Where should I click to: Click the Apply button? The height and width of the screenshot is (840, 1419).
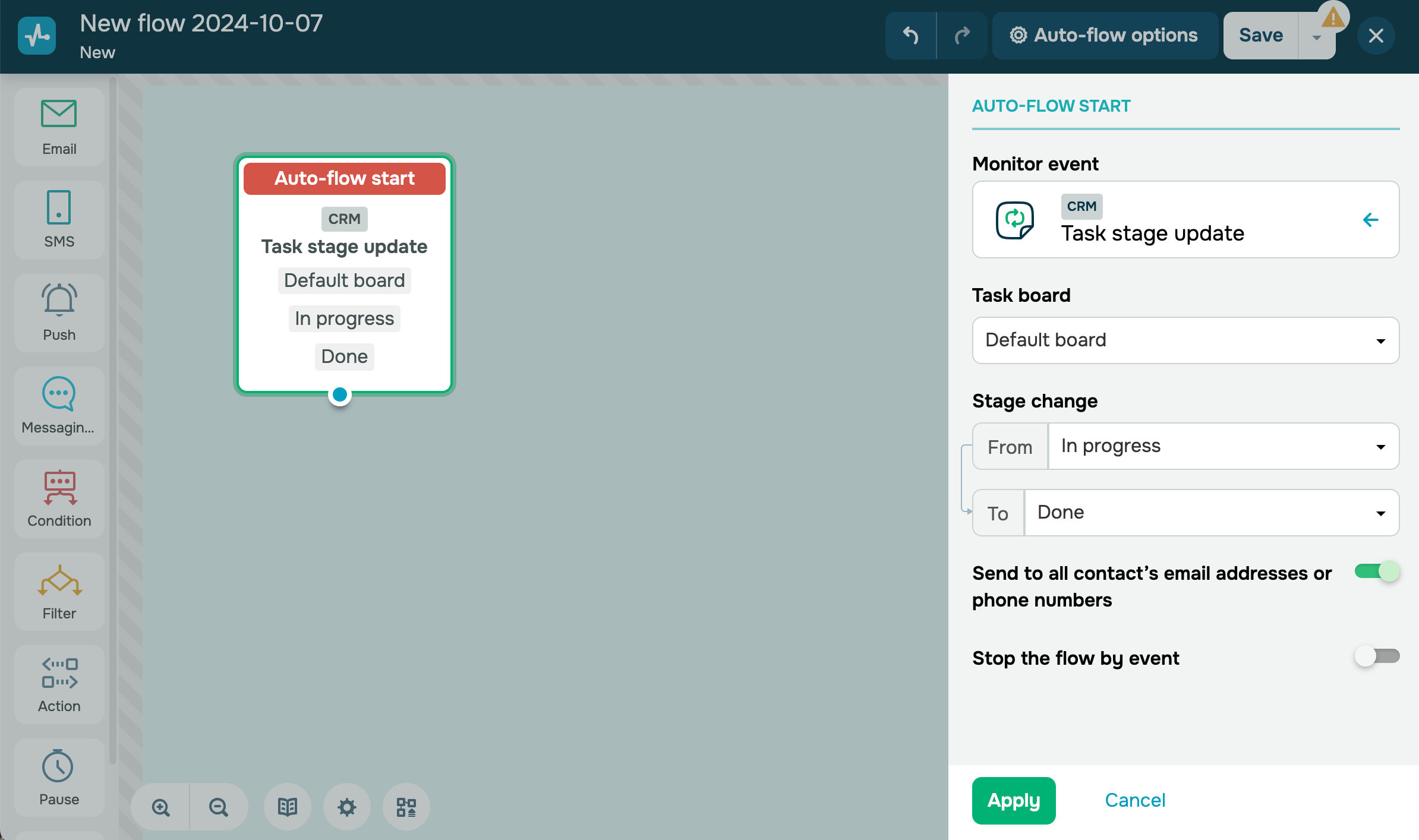(1014, 800)
